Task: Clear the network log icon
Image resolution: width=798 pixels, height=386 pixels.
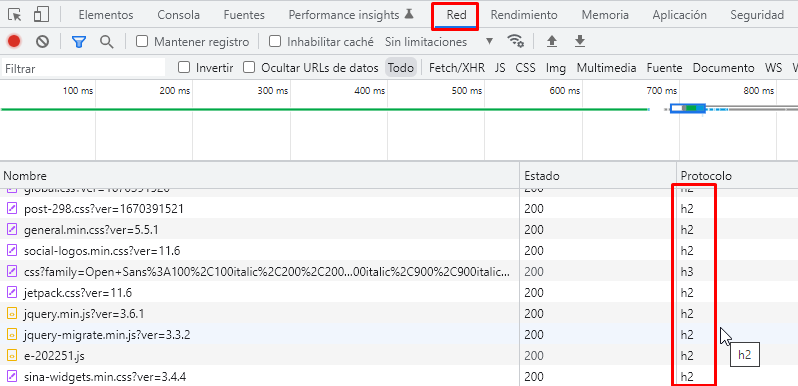Action: pos(42,41)
